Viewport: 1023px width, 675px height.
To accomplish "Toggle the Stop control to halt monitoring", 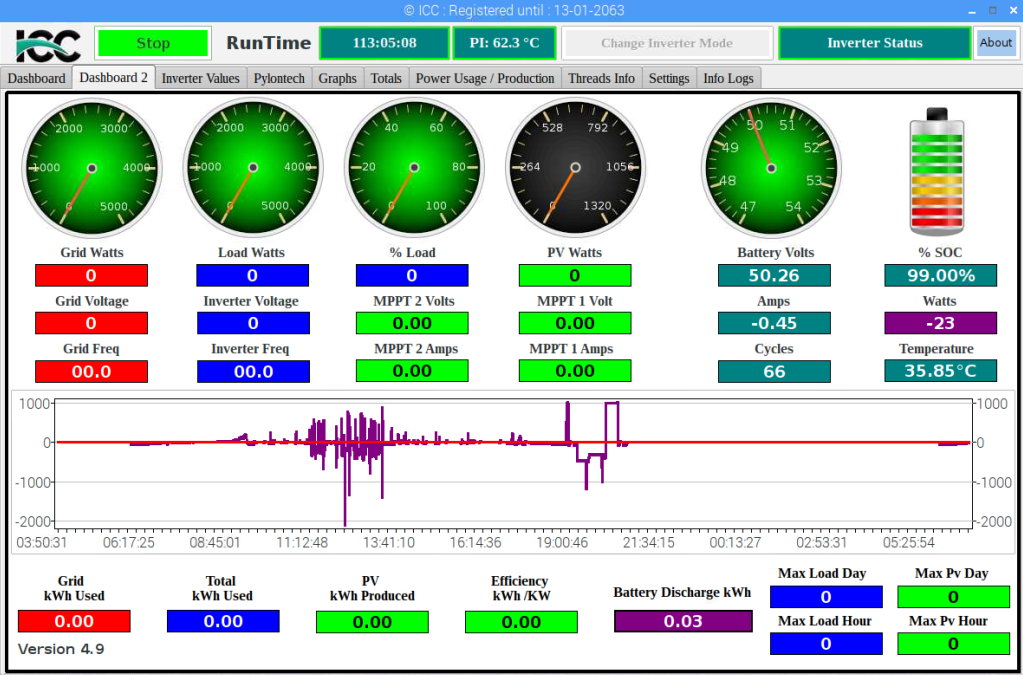I will (x=152, y=43).
